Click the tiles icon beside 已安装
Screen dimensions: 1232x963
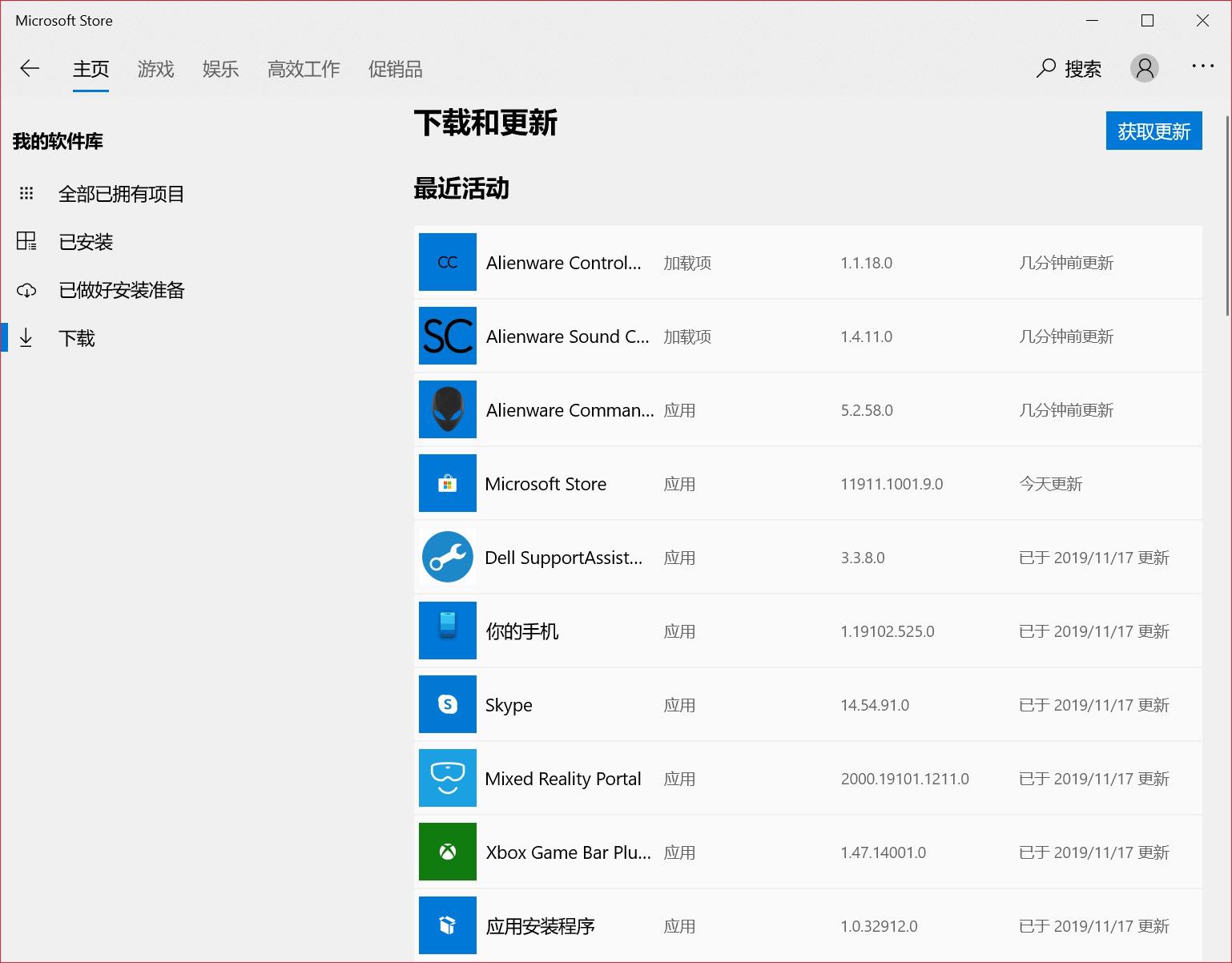click(x=26, y=241)
